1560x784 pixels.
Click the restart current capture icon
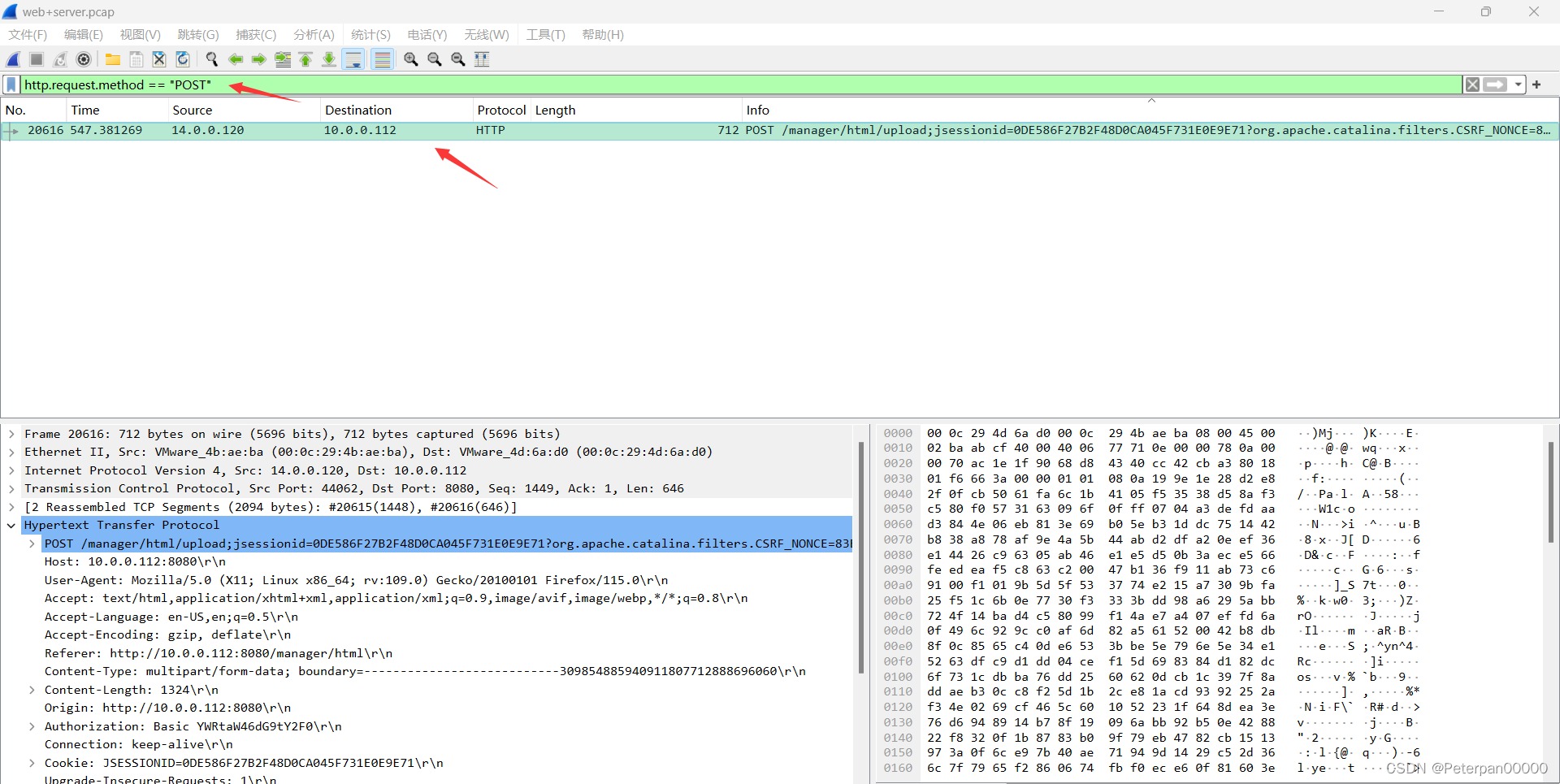pos(60,58)
